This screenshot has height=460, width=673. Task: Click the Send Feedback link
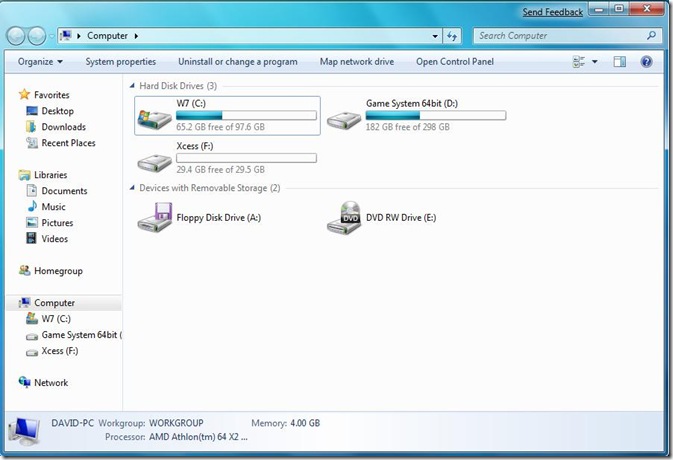click(x=552, y=12)
